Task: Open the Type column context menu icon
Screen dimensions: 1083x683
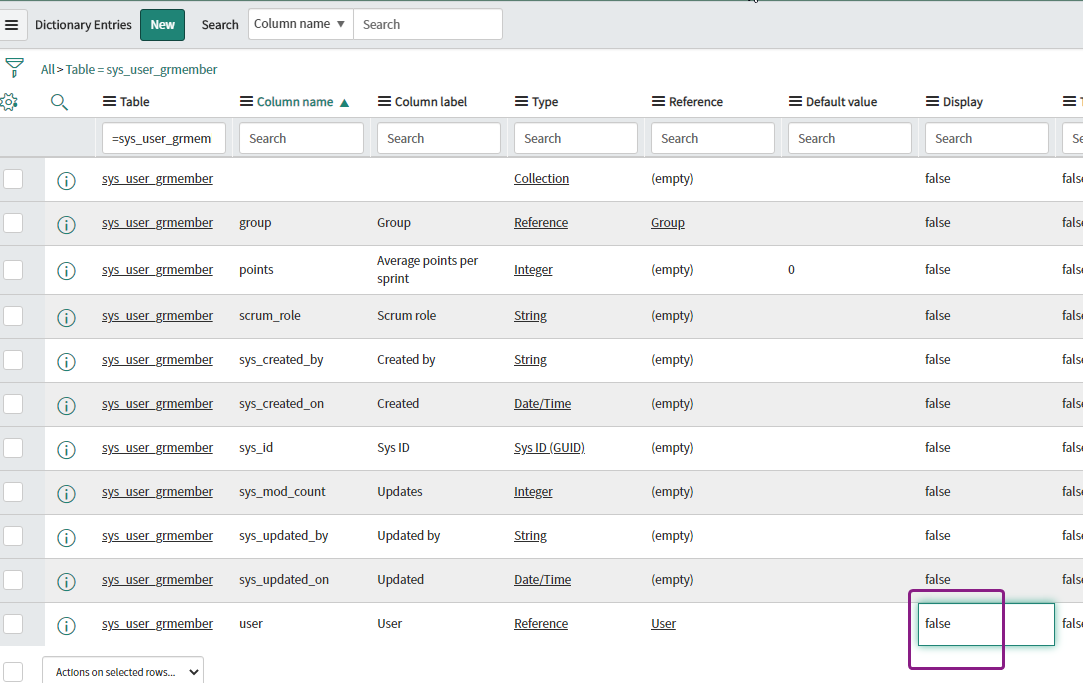Action: pos(519,101)
